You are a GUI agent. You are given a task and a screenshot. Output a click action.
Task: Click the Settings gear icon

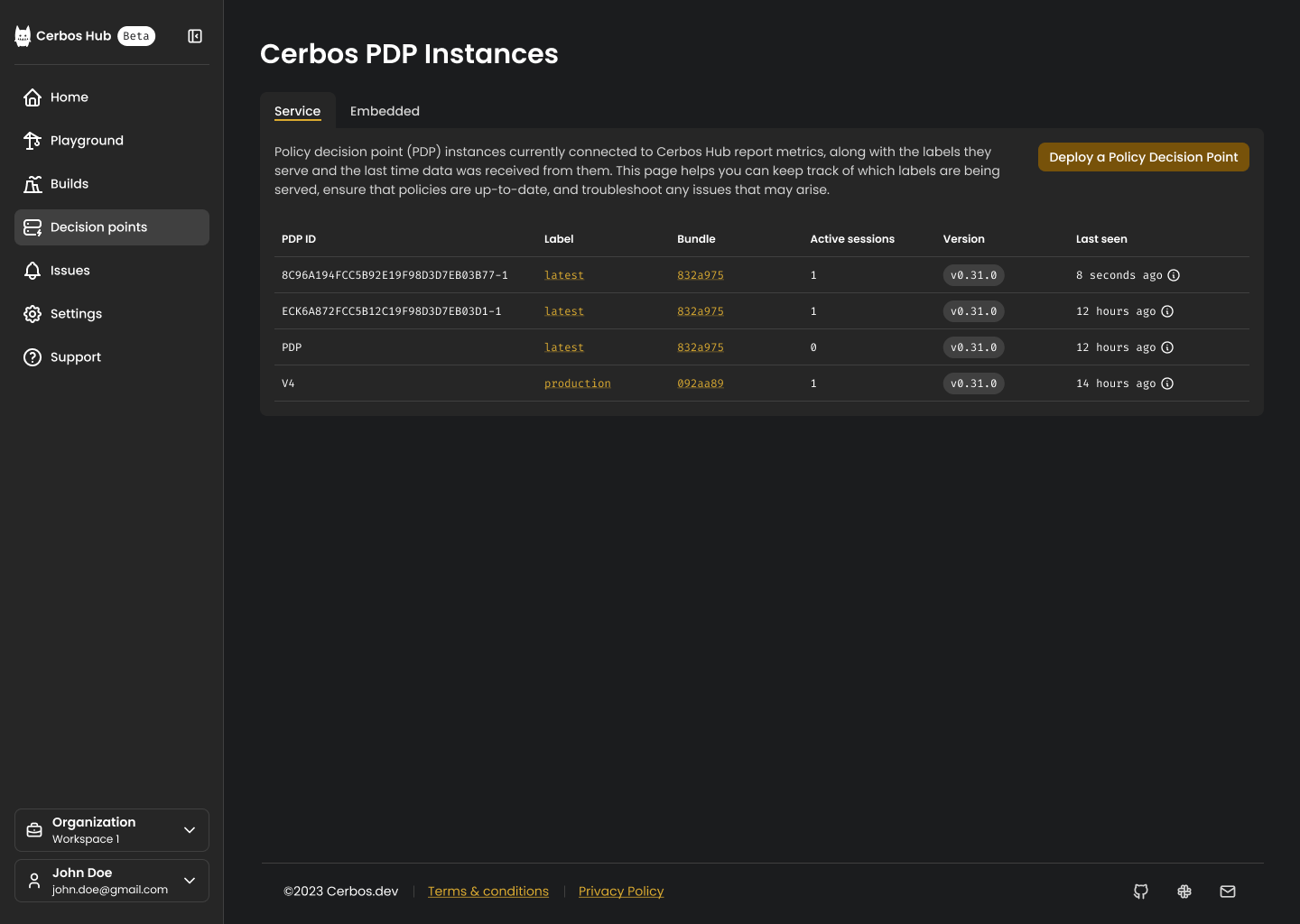point(32,314)
